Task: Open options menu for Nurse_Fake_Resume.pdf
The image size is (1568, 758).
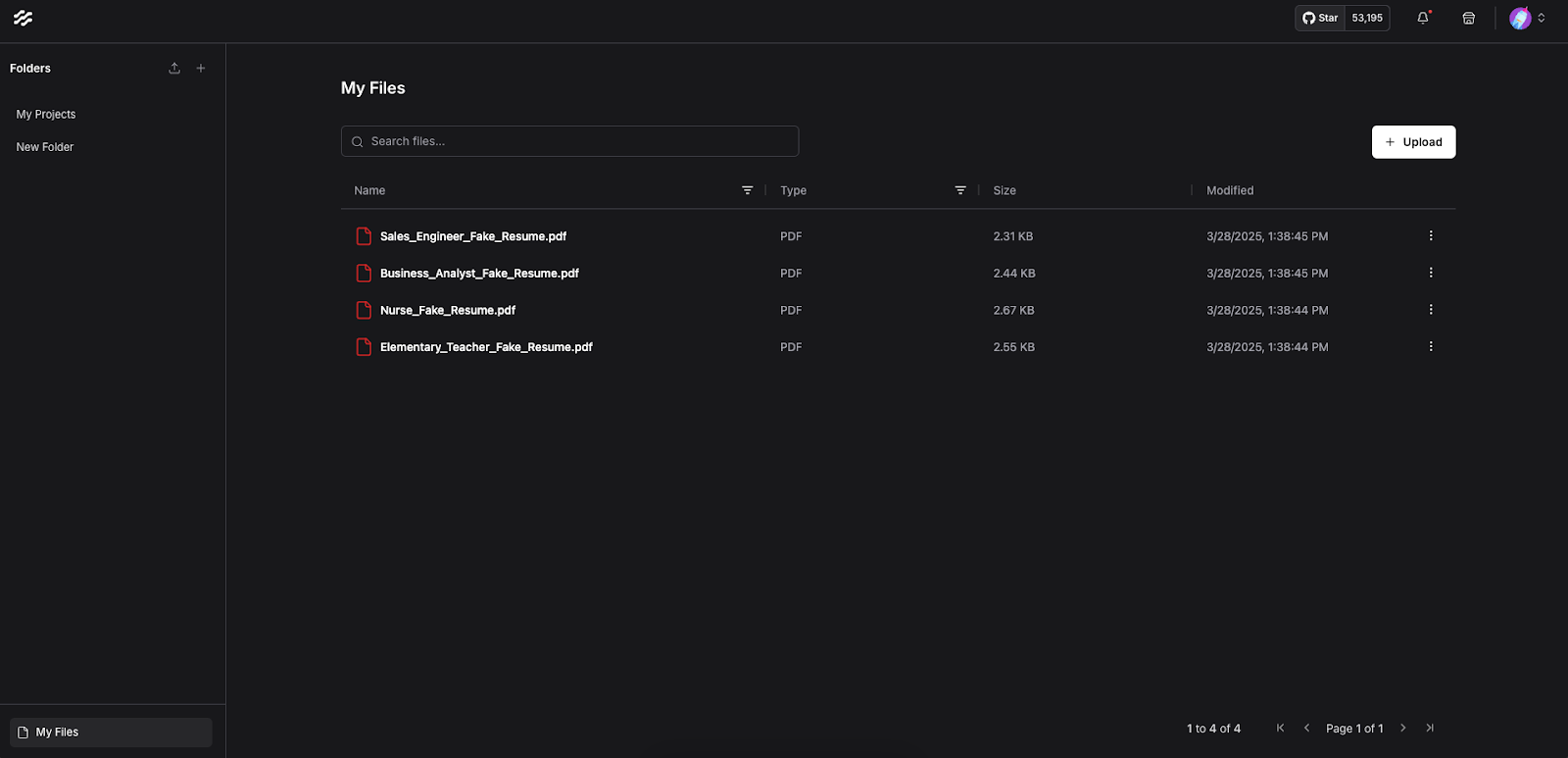Action: 1430,310
